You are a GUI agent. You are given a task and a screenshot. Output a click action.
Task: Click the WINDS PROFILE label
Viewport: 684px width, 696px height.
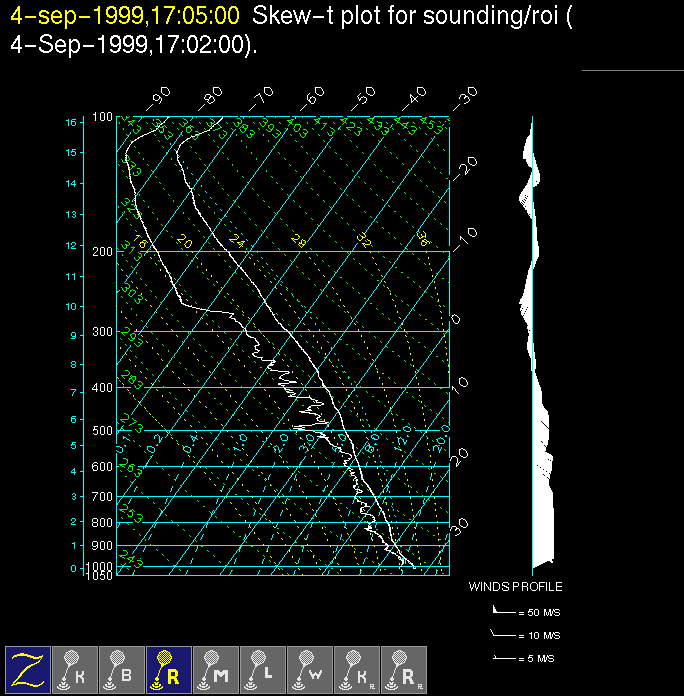click(x=515, y=587)
